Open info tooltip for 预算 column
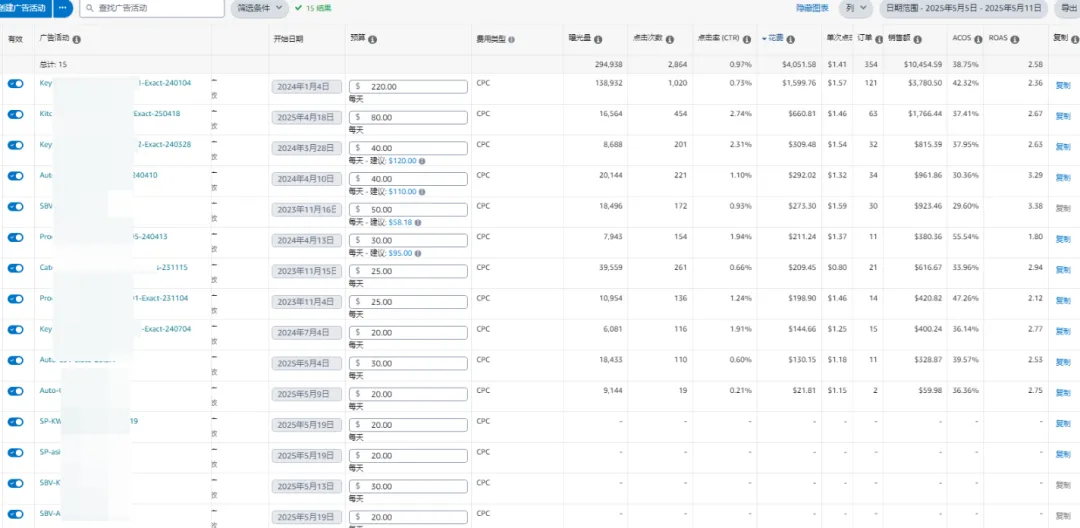Screen dimensions: 1080x528 [x=372, y=40]
